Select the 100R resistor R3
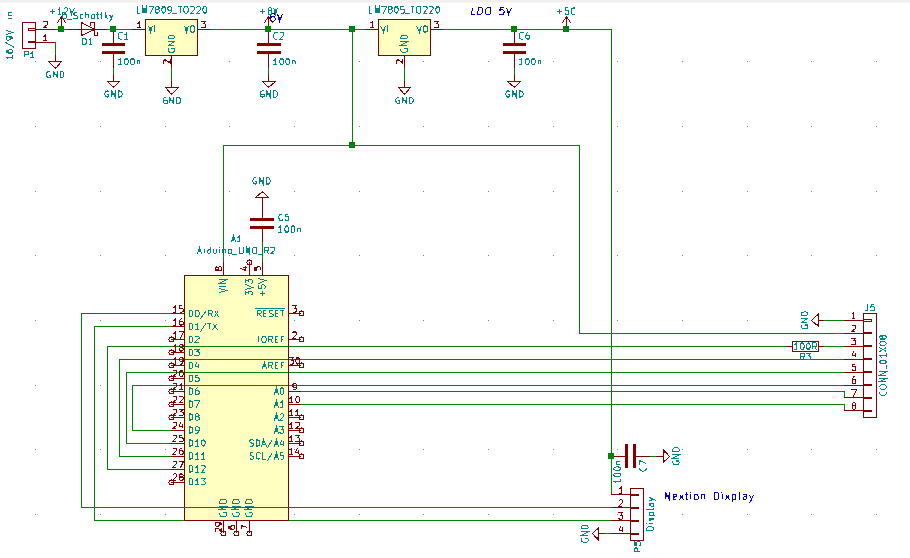 pos(806,346)
